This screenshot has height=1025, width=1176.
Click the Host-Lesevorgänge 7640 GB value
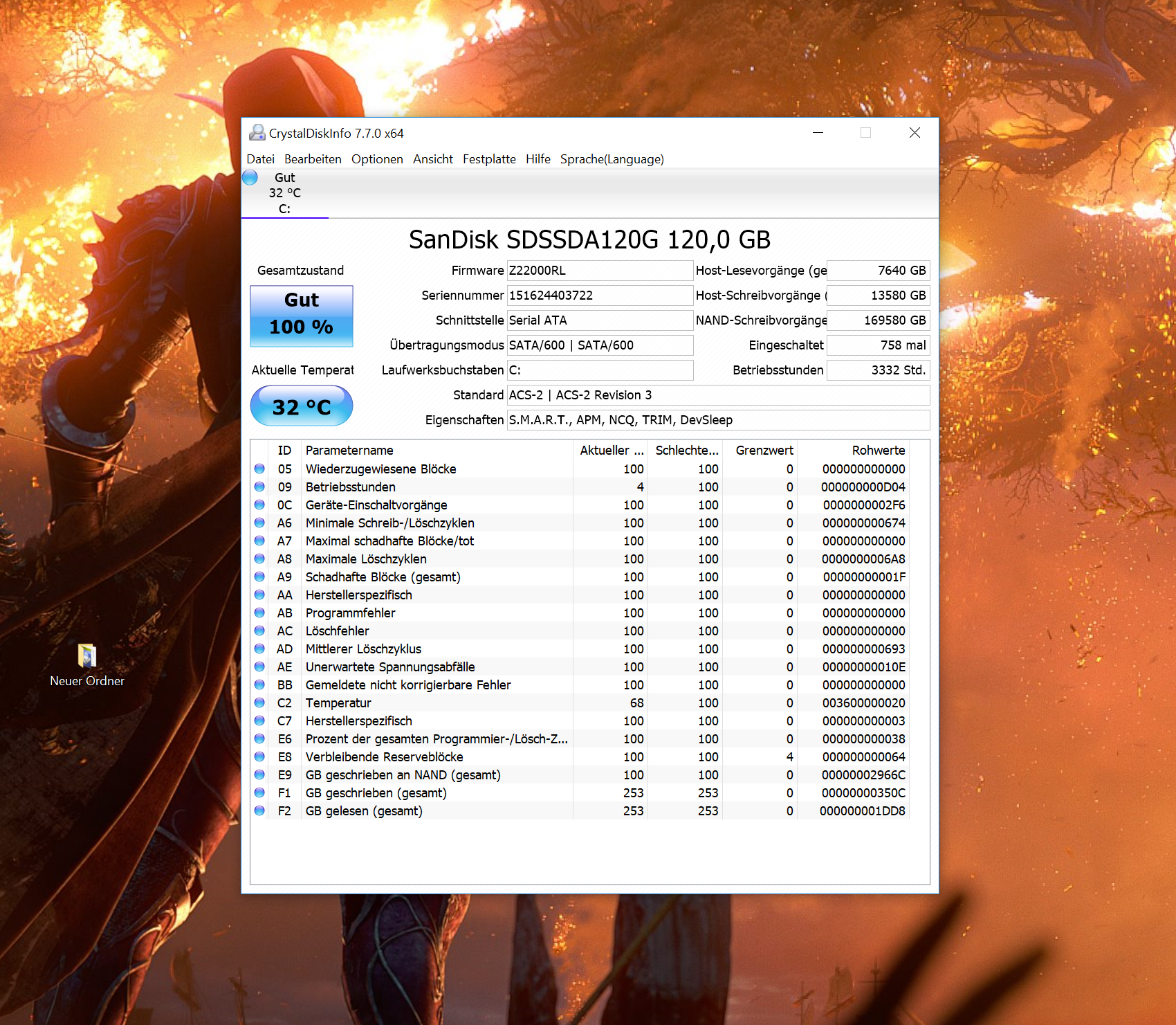coord(878,271)
